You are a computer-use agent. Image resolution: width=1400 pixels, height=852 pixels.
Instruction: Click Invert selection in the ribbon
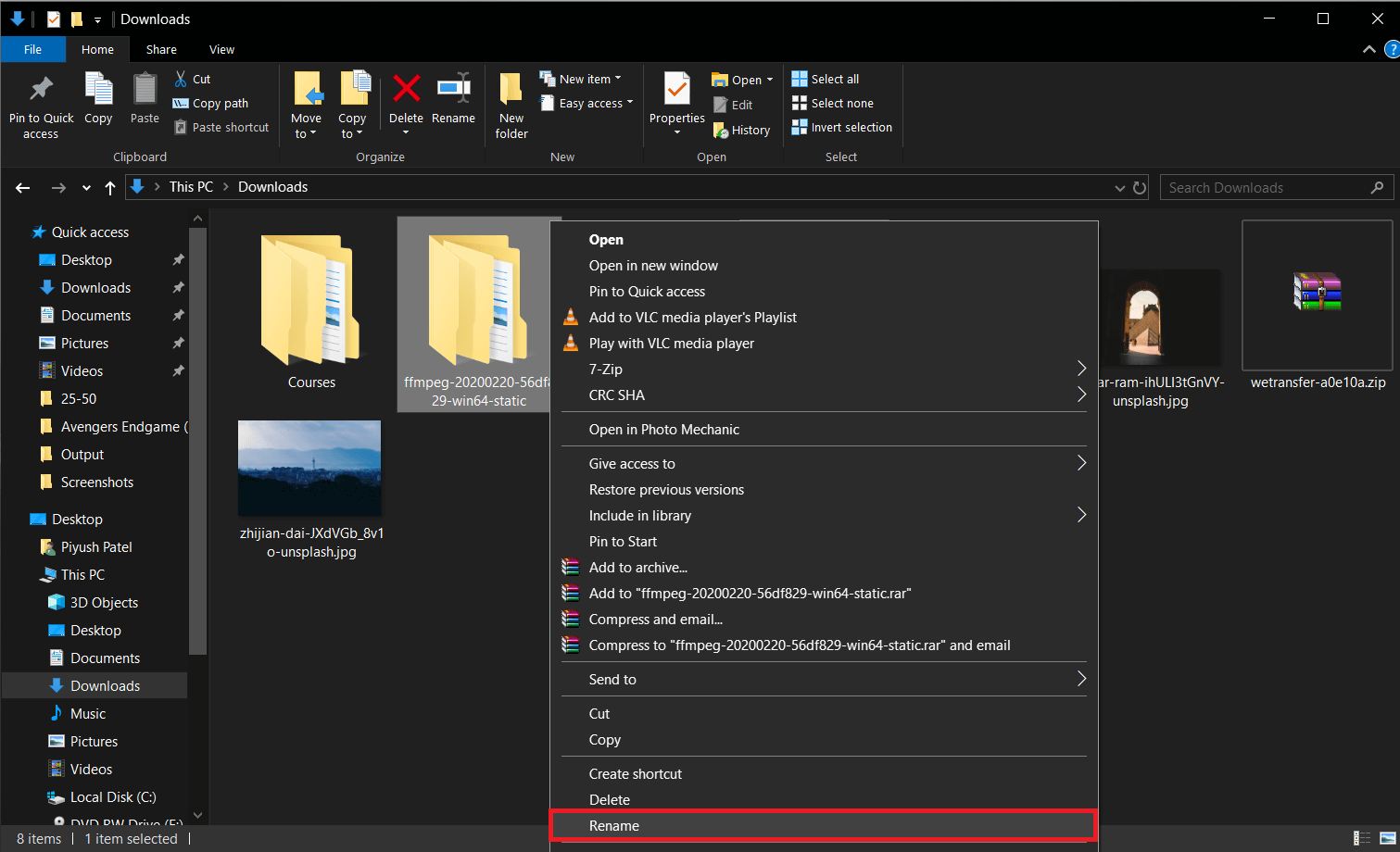841,127
